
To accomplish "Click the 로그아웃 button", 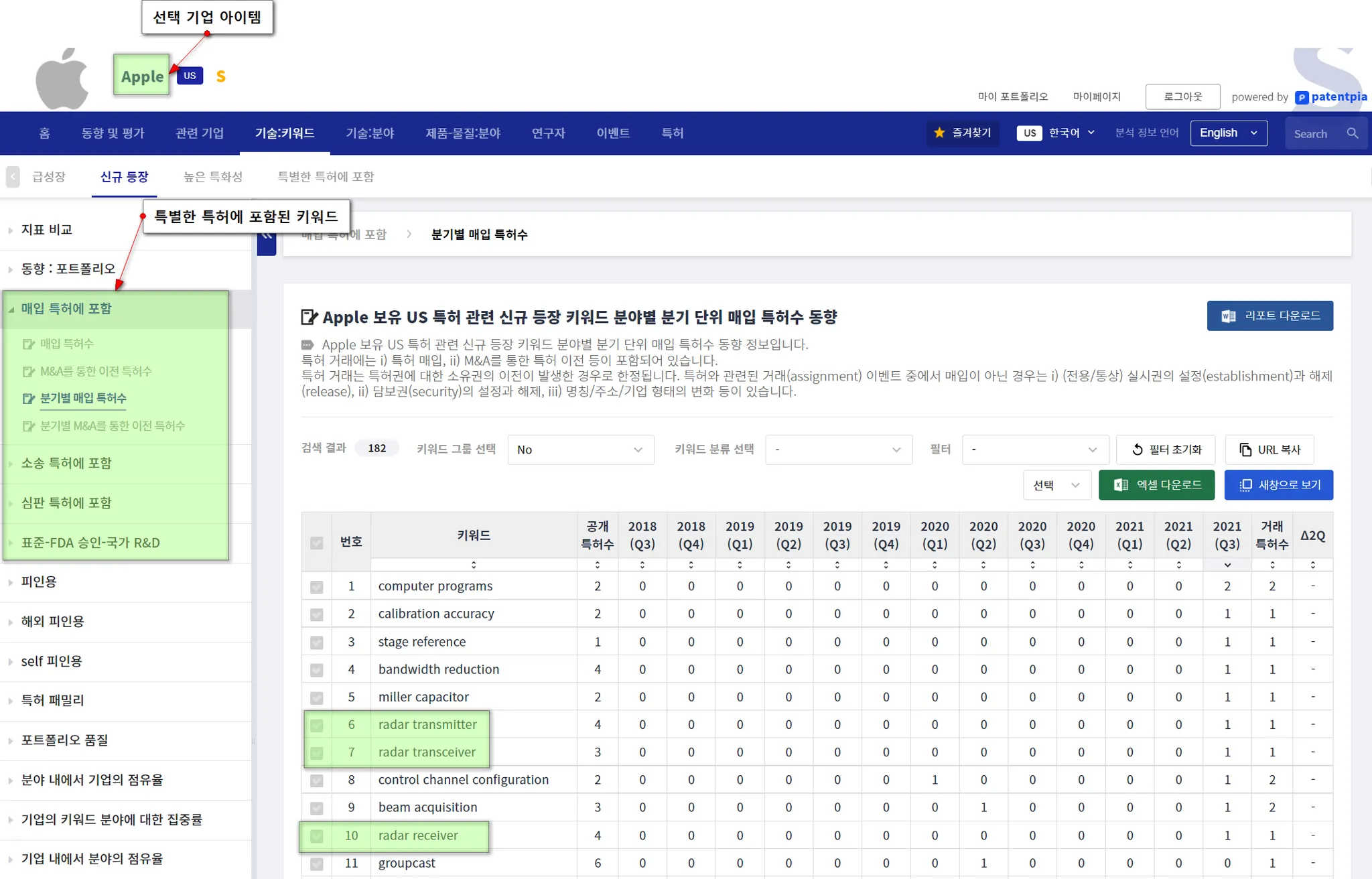I will tap(1182, 96).
